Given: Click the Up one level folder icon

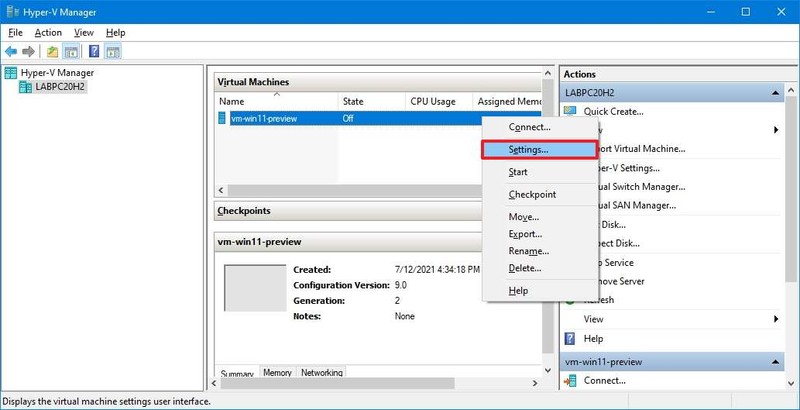Looking at the screenshot, I should 52,52.
